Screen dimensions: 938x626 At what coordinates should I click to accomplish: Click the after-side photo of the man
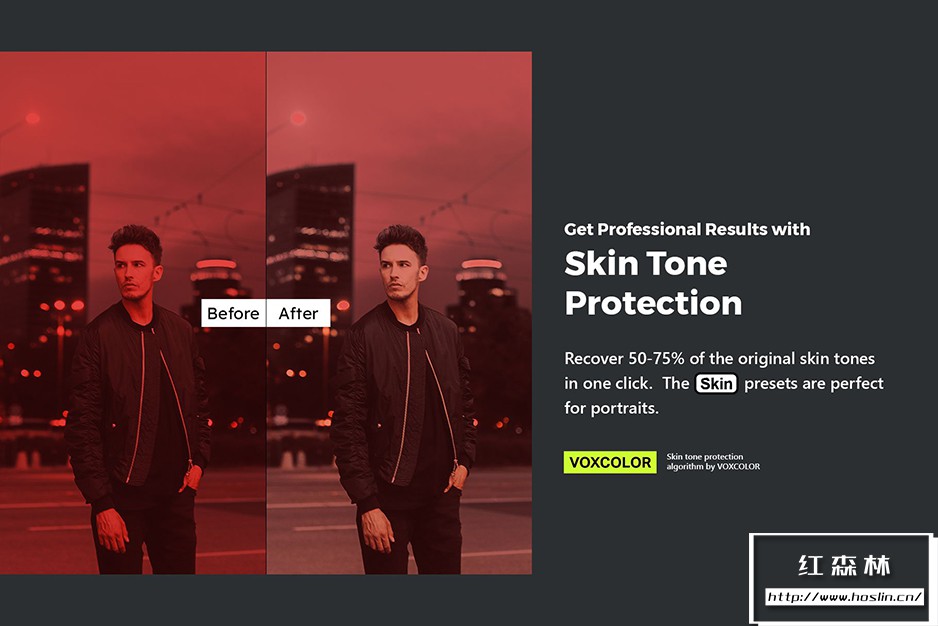399,312
